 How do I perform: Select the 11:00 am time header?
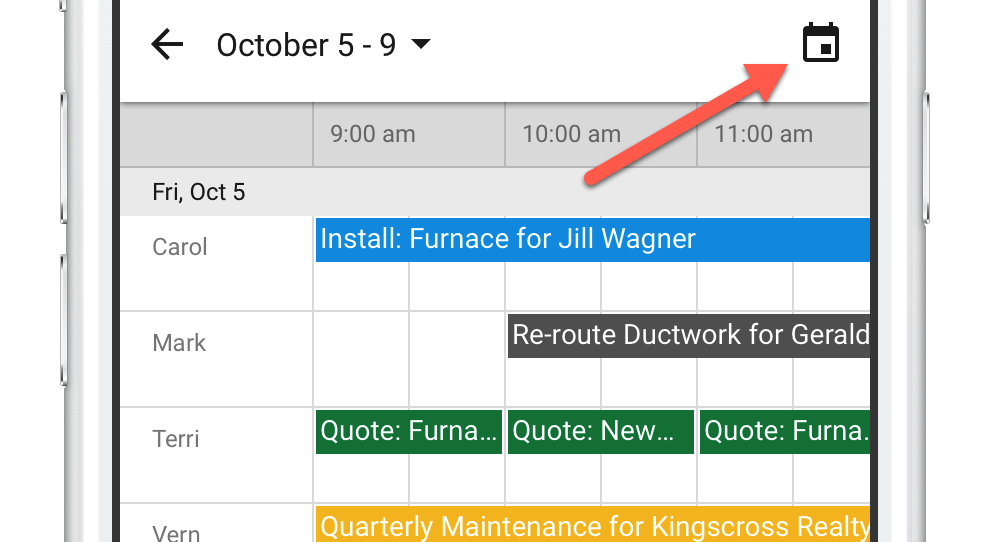(x=763, y=134)
